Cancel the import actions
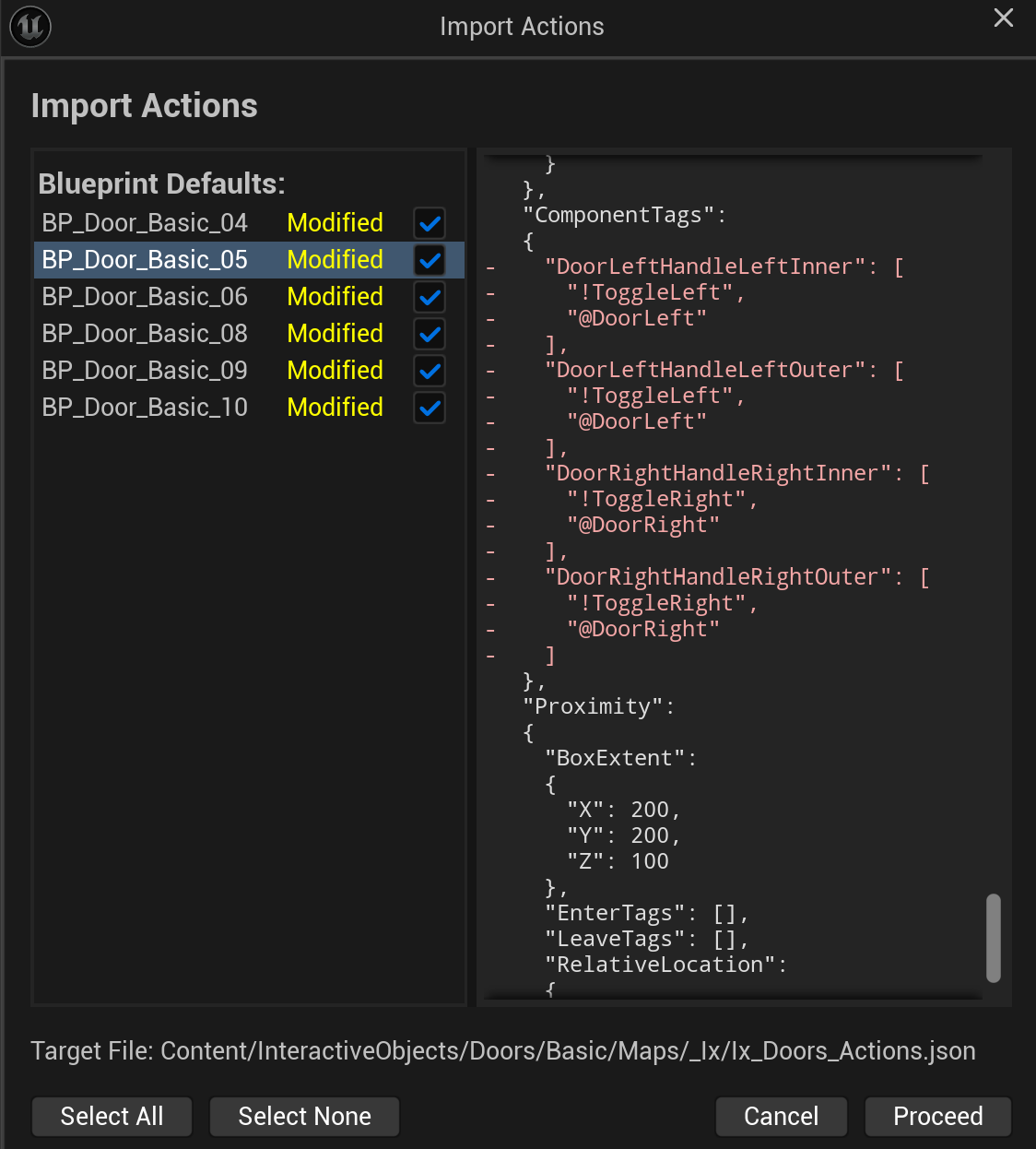Viewport: 1036px width, 1149px height. click(x=781, y=1117)
